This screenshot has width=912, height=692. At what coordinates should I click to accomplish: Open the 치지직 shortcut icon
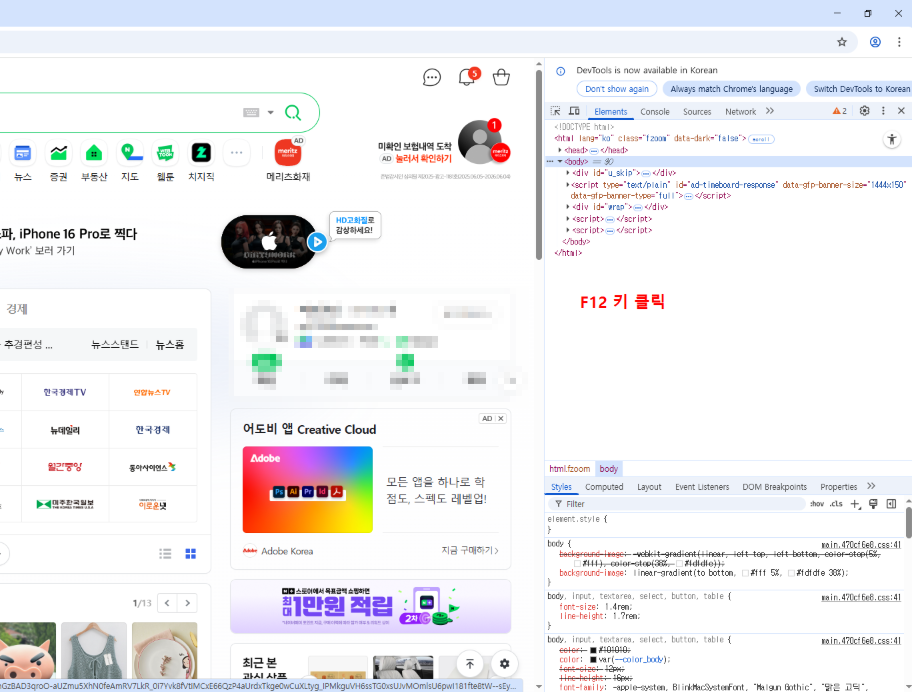point(201,153)
